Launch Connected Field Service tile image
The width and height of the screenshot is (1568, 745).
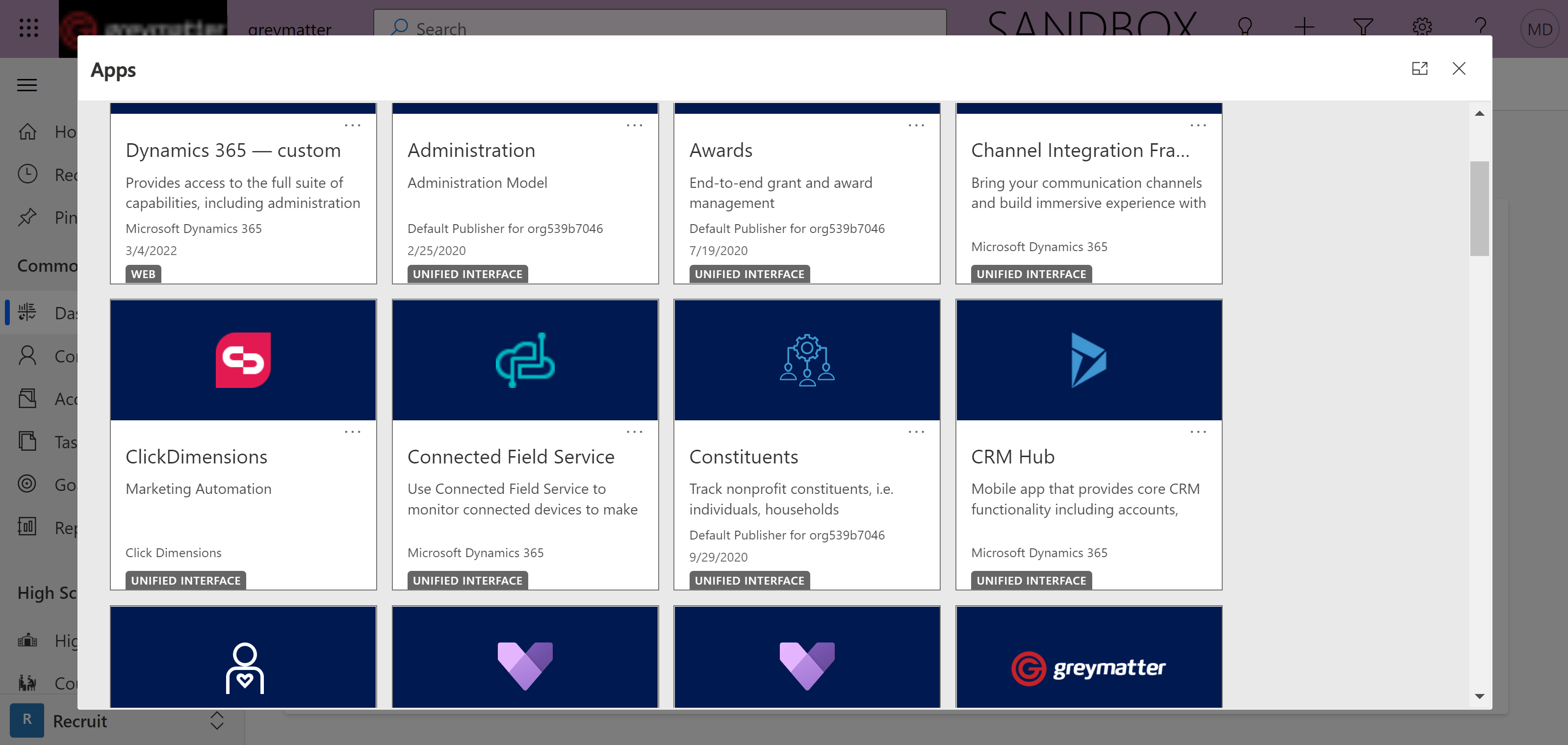point(525,360)
